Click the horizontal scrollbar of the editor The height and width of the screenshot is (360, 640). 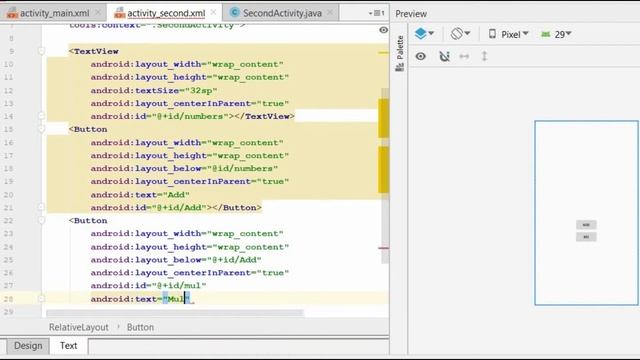pos(175,313)
